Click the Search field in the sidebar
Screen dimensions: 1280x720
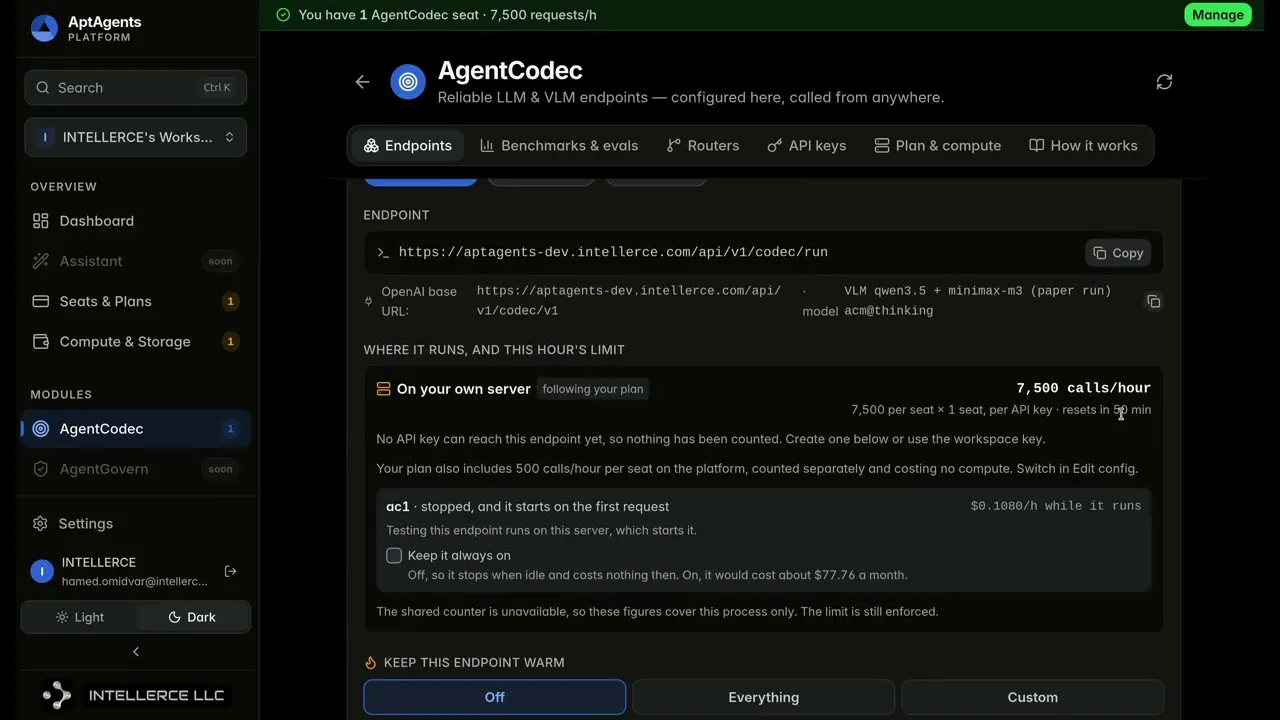tap(136, 88)
